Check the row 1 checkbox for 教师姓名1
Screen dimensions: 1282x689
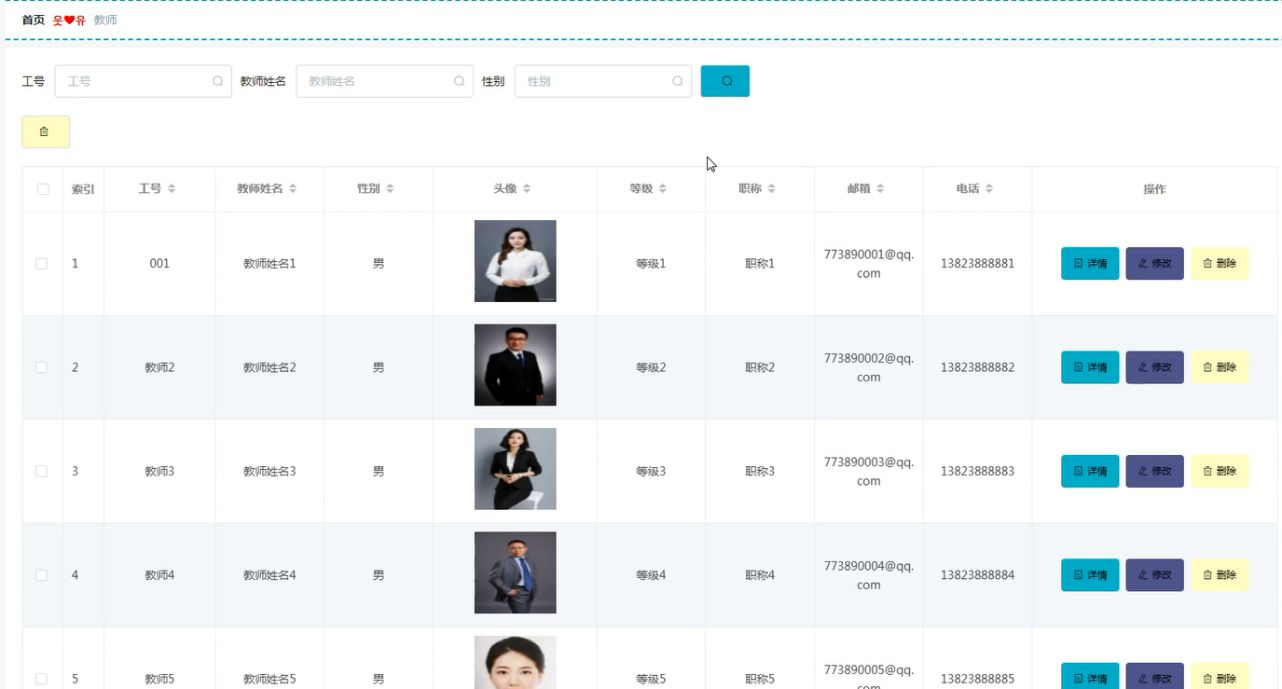pyautogui.click(x=42, y=263)
